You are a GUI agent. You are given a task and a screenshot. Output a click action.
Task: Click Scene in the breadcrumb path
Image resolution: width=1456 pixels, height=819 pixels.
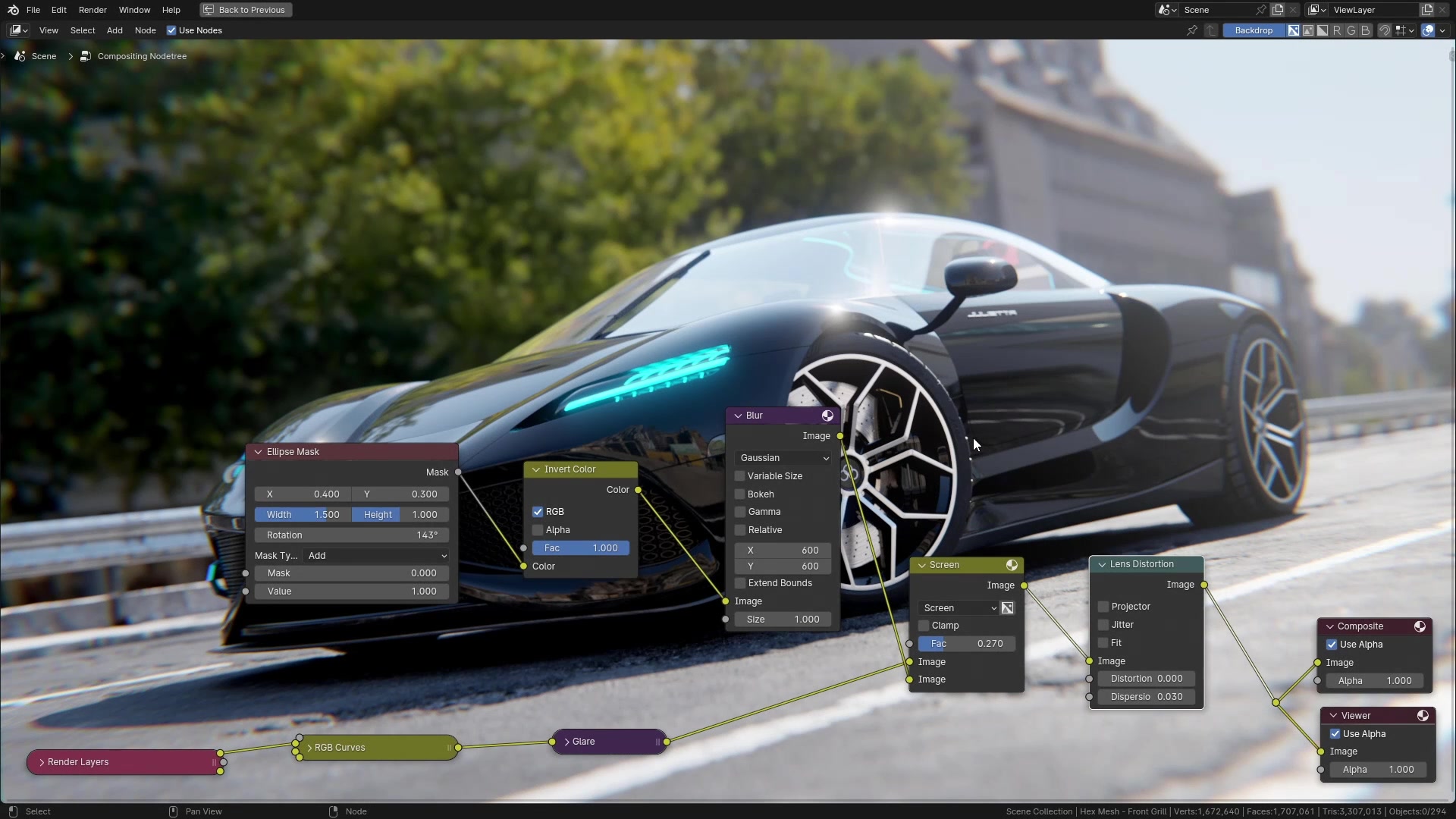click(x=44, y=56)
